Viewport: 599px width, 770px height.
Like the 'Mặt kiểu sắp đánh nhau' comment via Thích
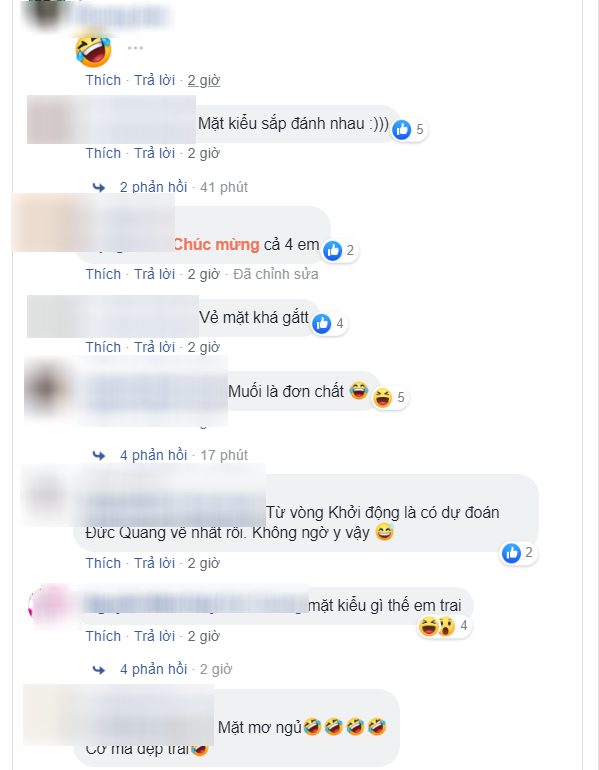coord(103,153)
